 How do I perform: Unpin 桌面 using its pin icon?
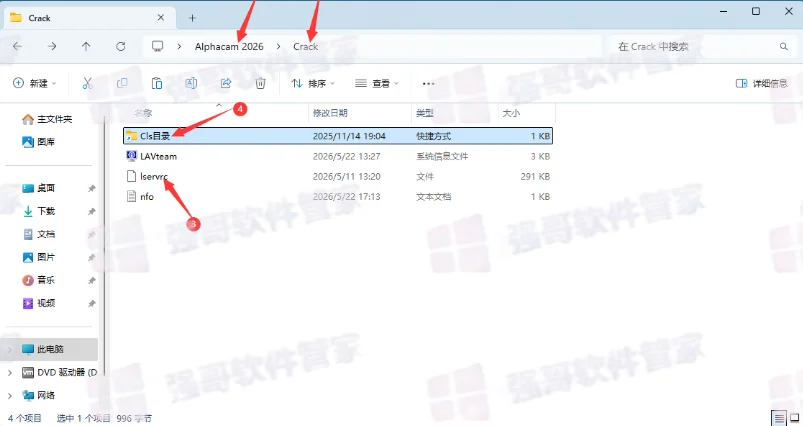point(92,188)
